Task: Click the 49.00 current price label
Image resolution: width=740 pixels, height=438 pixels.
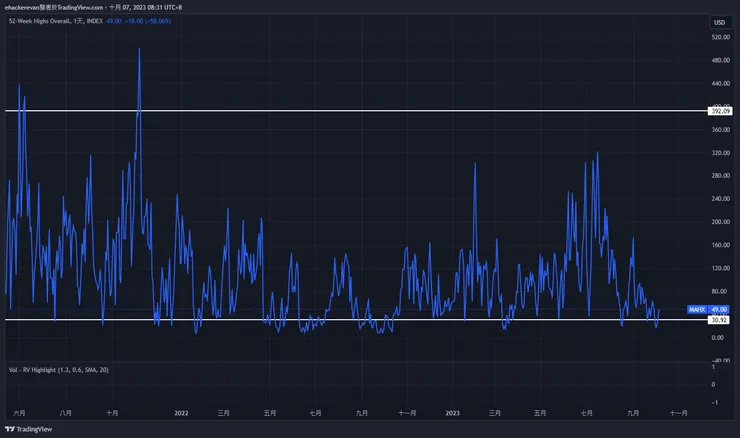Action: 718,310
